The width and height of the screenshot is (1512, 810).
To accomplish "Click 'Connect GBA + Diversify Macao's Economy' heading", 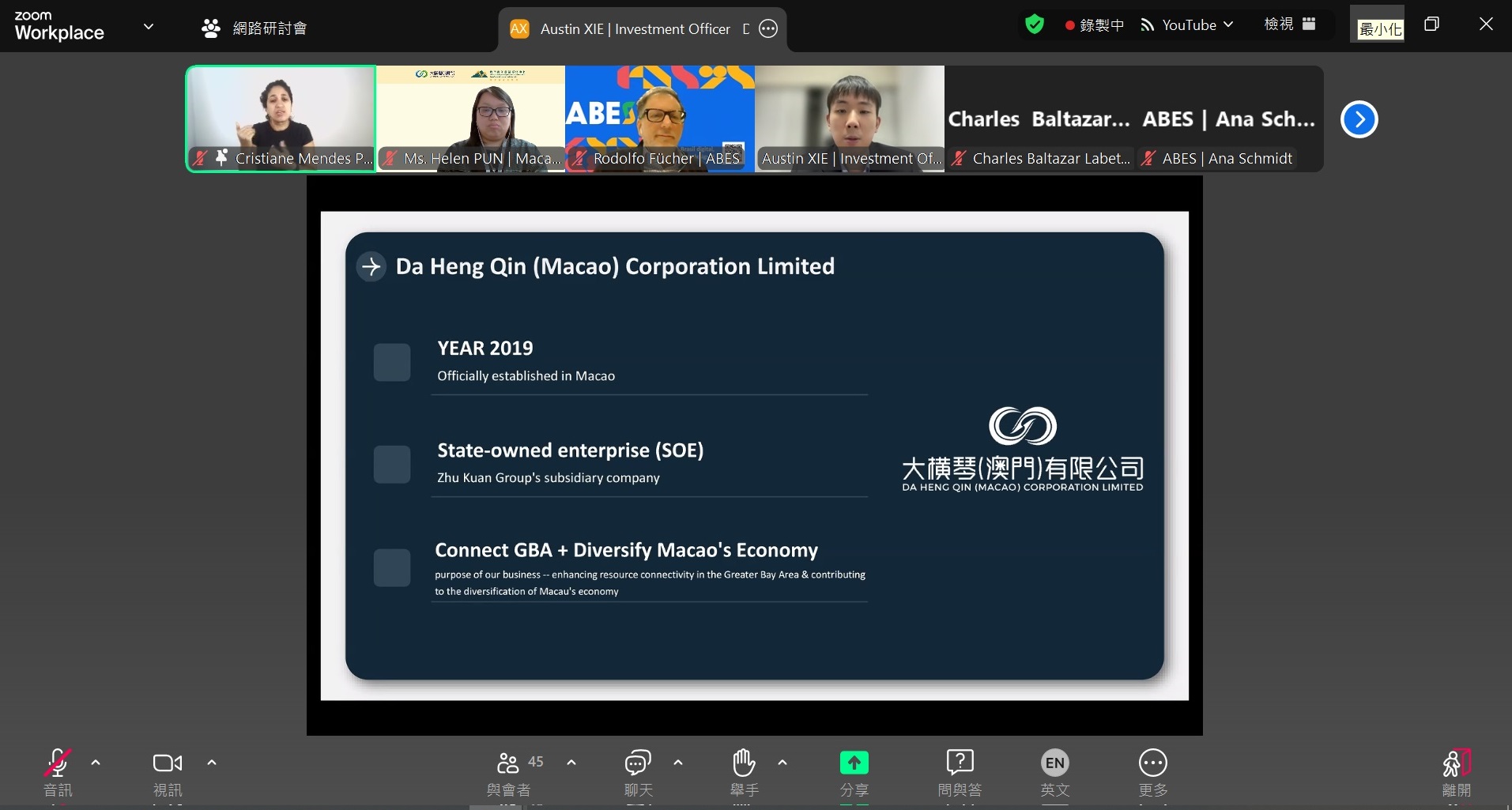I will tap(627, 550).
